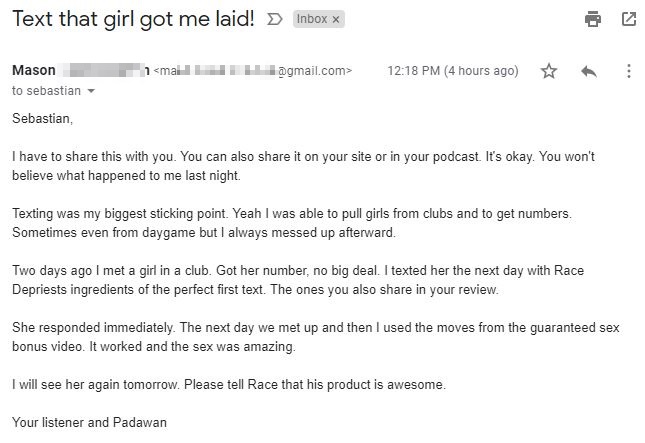This screenshot has height=443, width=645.
Task: Print this email with the printer icon
Action: (593, 19)
